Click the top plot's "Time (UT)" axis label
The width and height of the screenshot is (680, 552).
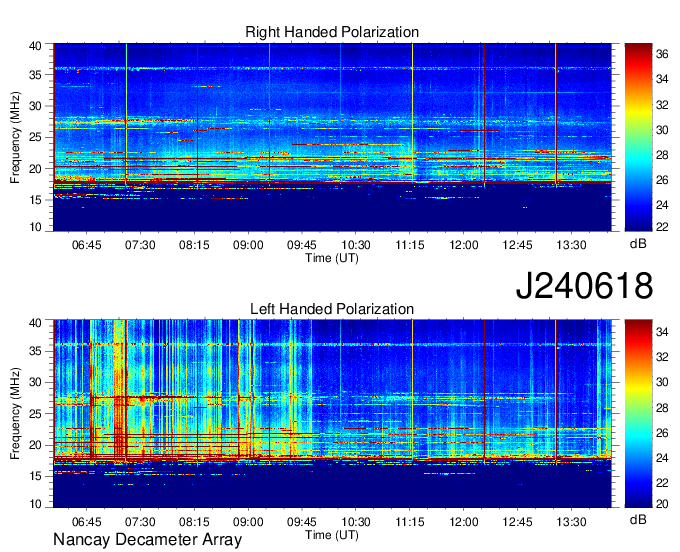click(332, 258)
